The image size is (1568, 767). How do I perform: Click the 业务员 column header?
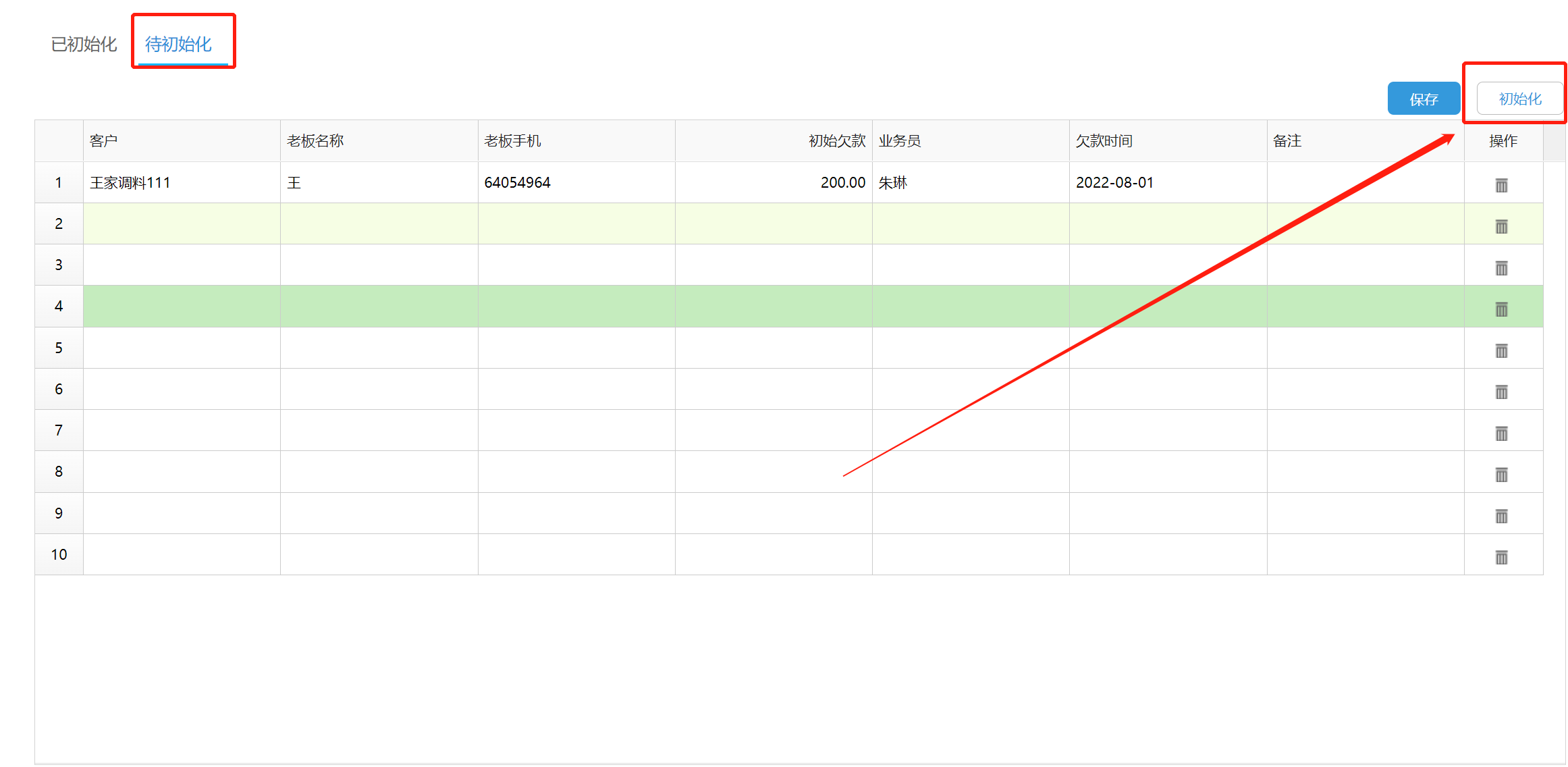pos(971,140)
